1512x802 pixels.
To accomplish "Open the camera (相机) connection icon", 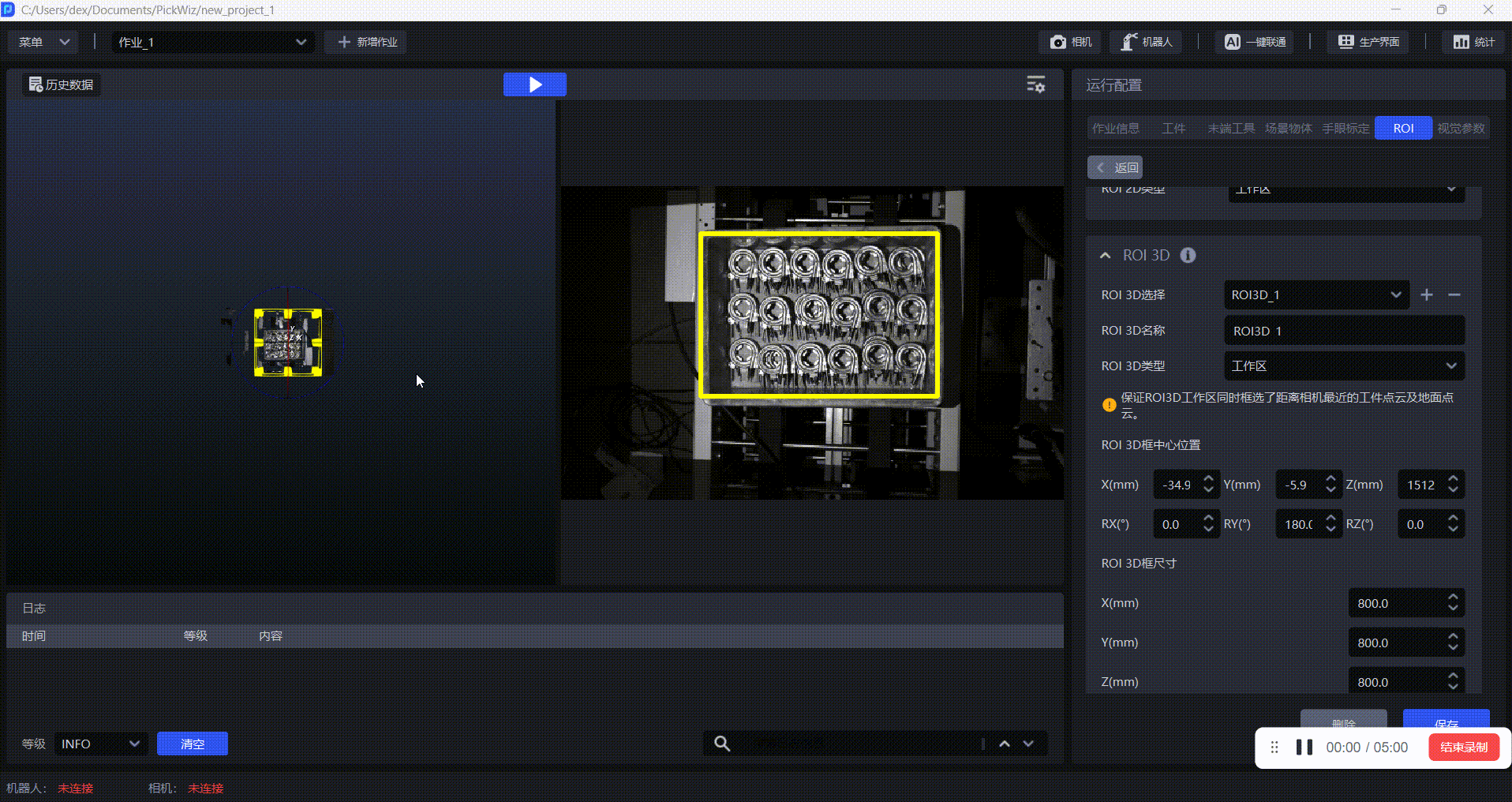I will pyautogui.click(x=1058, y=42).
